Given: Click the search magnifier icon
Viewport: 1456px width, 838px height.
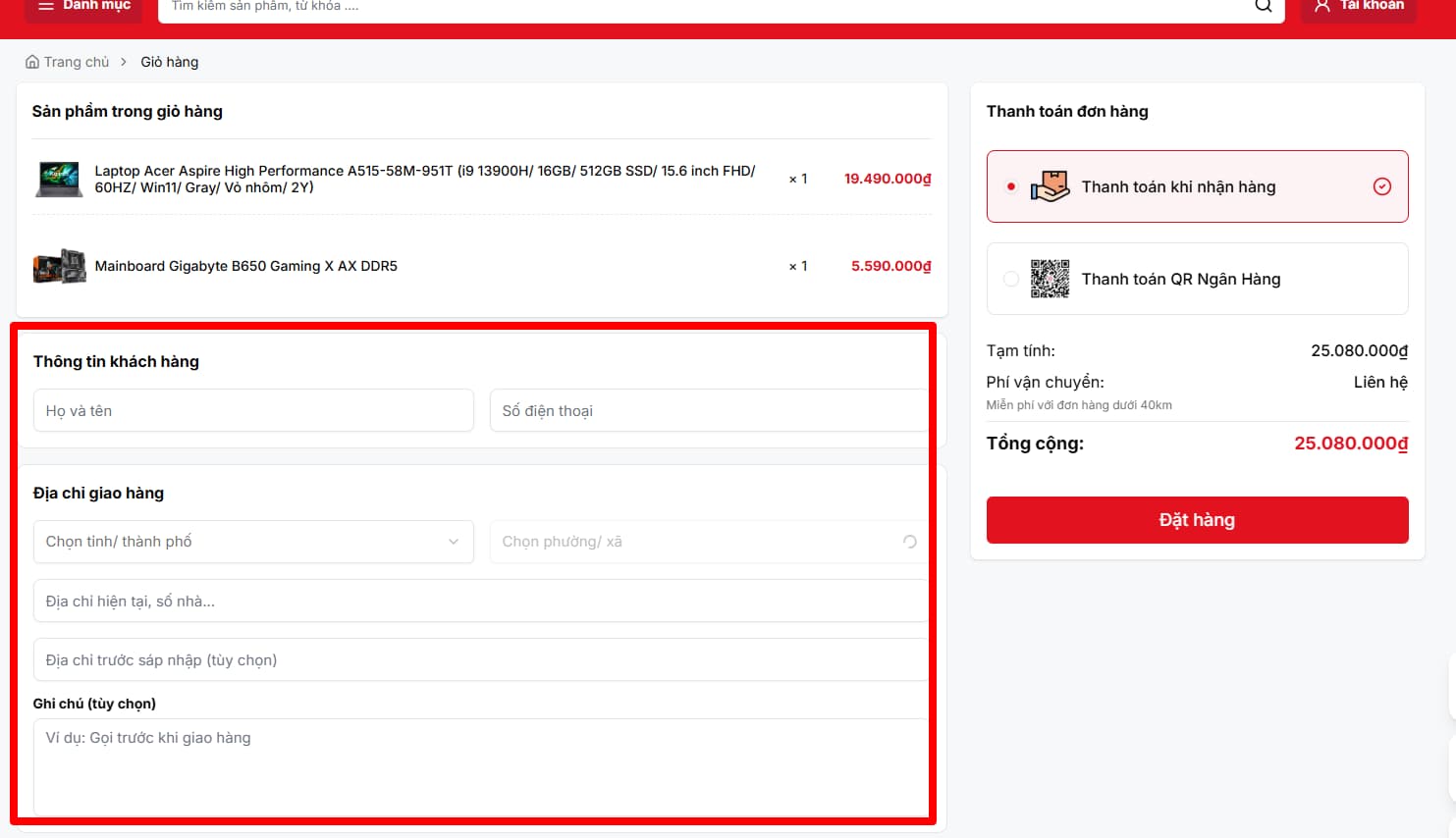Looking at the screenshot, I should (x=1263, y=6).
